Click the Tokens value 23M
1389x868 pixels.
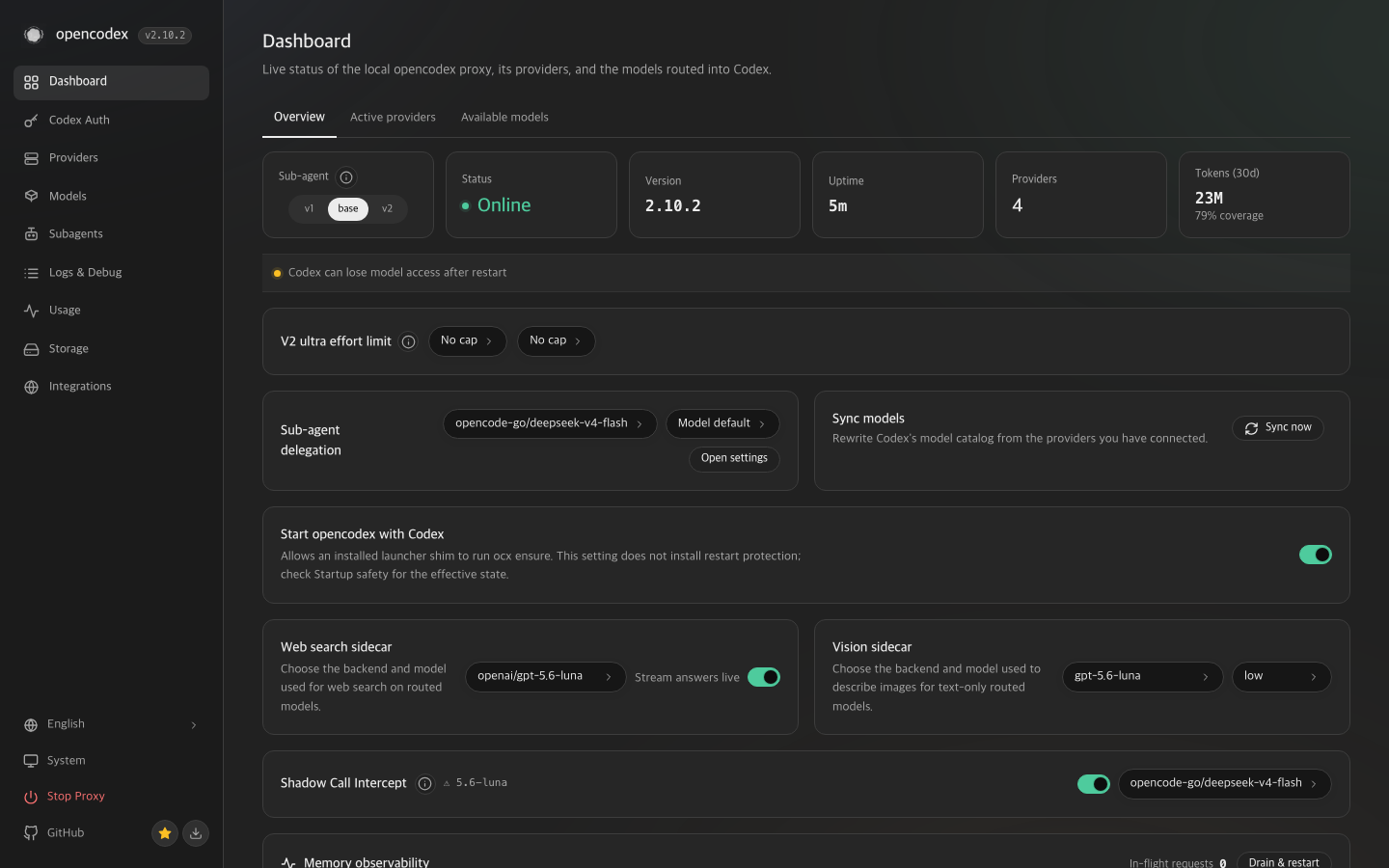pos(1209,198)
